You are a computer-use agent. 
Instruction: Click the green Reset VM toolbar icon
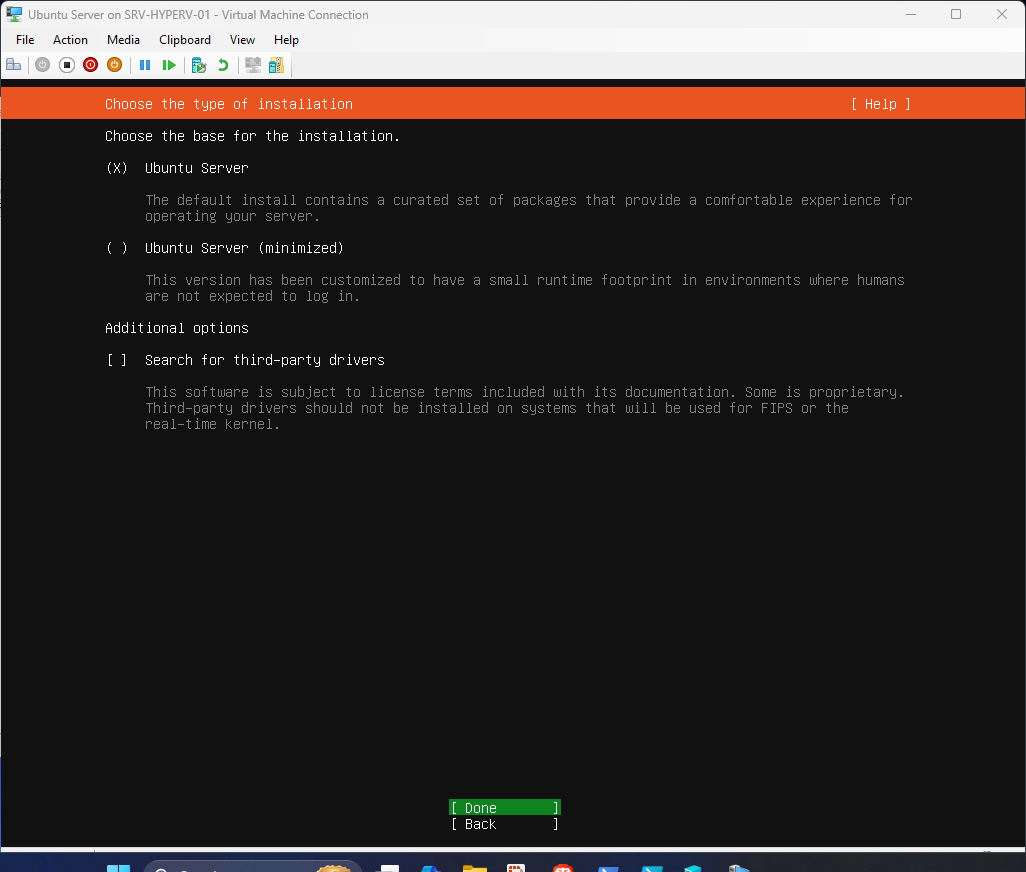tap(169, 64)
